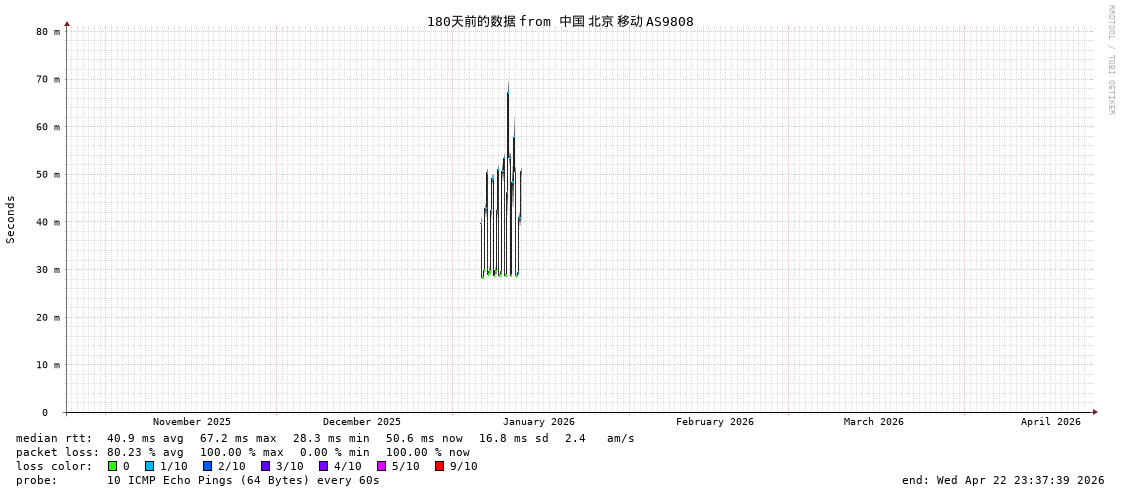
Task: Click the magenta 5/10 loss swatch
Action: tap(381, 466)
